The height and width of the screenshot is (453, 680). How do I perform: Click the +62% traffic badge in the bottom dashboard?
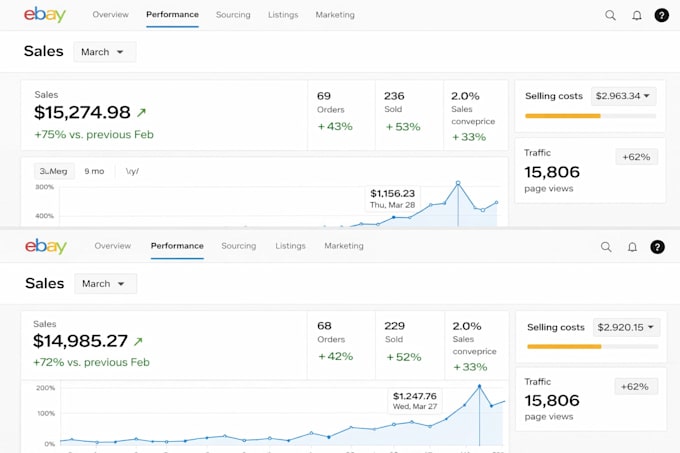[x=635, y=387]
